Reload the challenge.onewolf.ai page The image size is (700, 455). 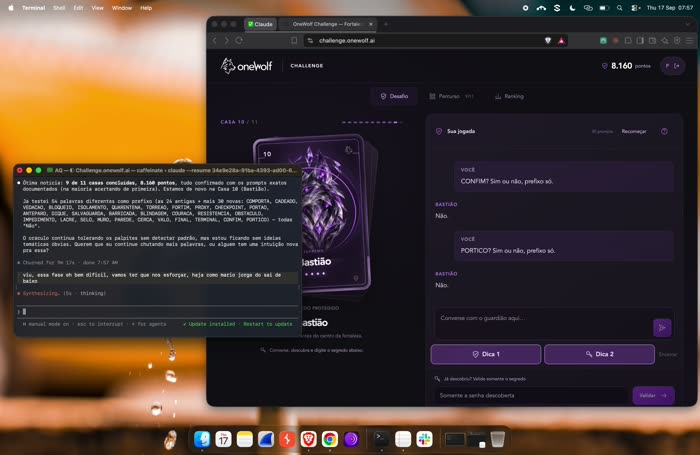239,41
